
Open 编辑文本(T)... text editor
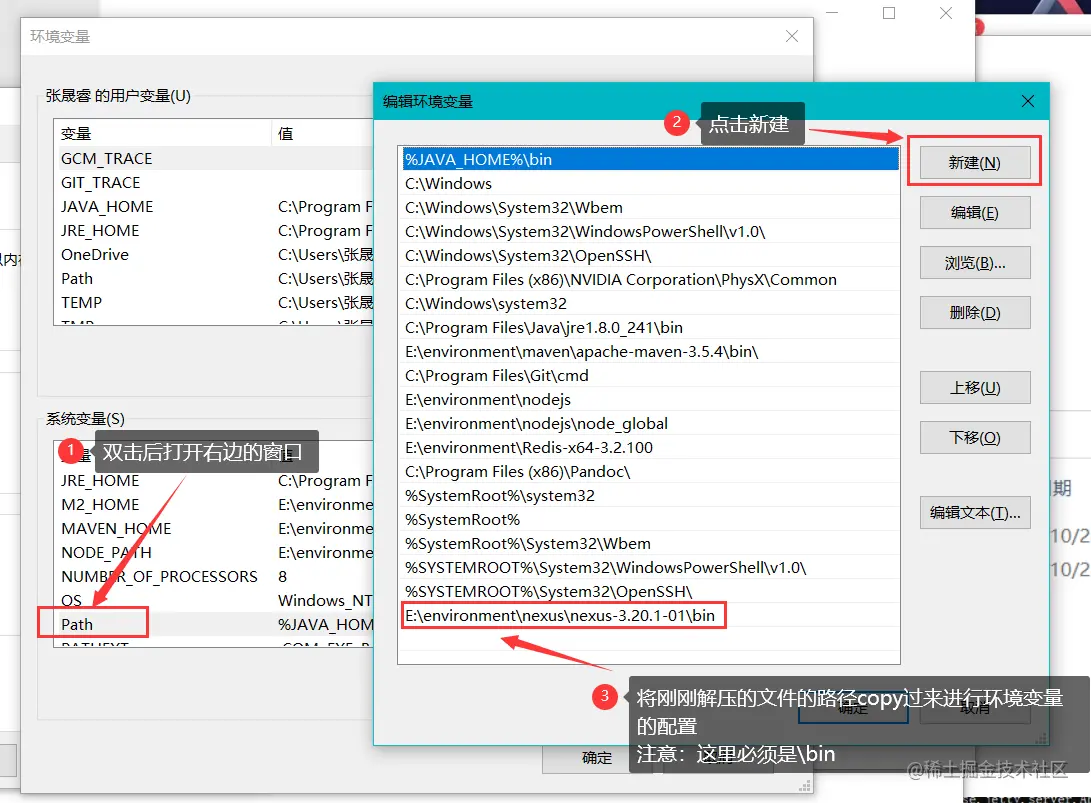[974, 513]
